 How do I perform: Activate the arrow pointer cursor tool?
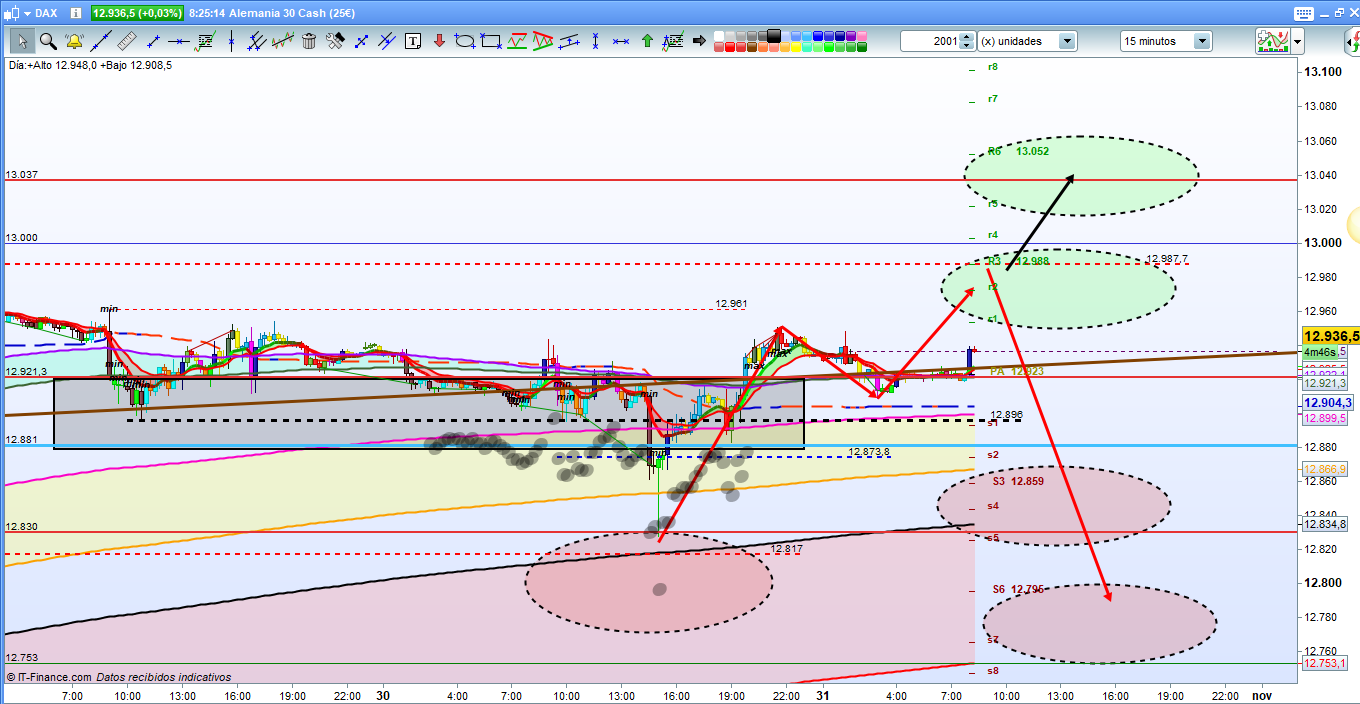click(x=21, y=41)
